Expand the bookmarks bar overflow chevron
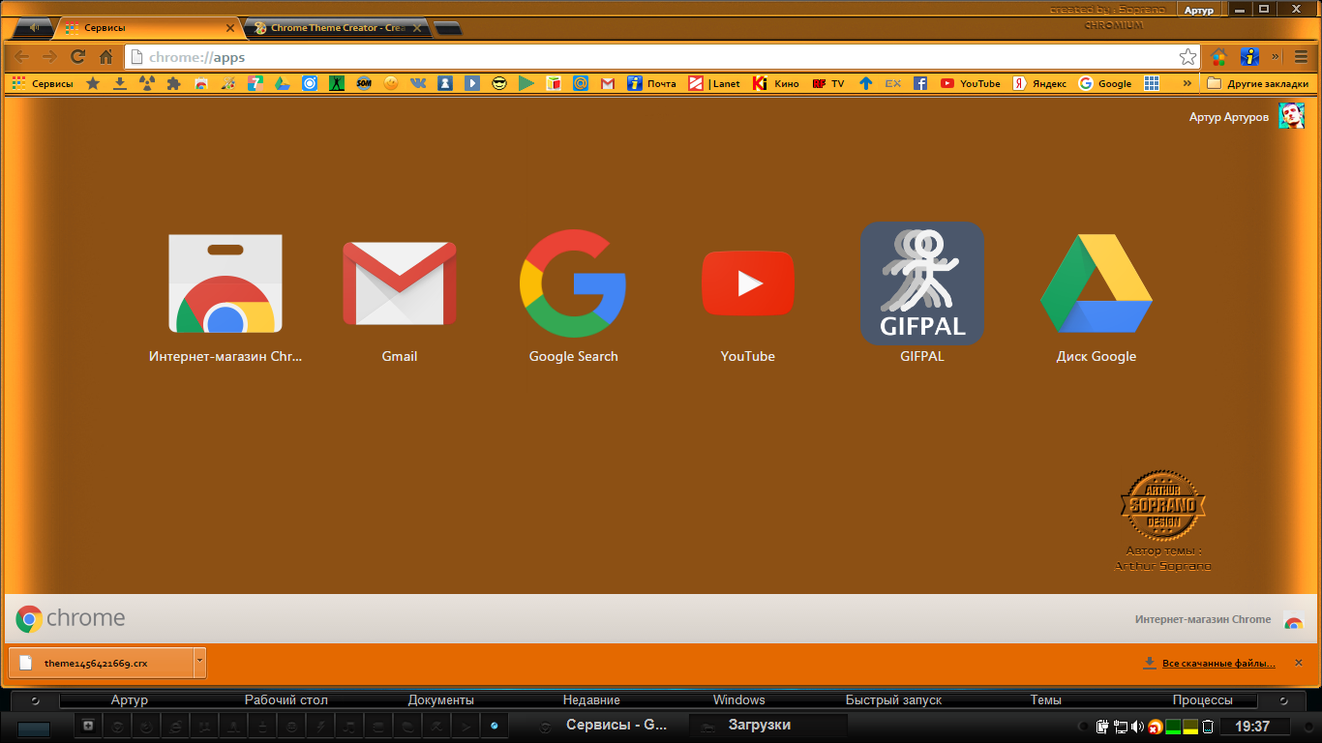 [1187, 84]
